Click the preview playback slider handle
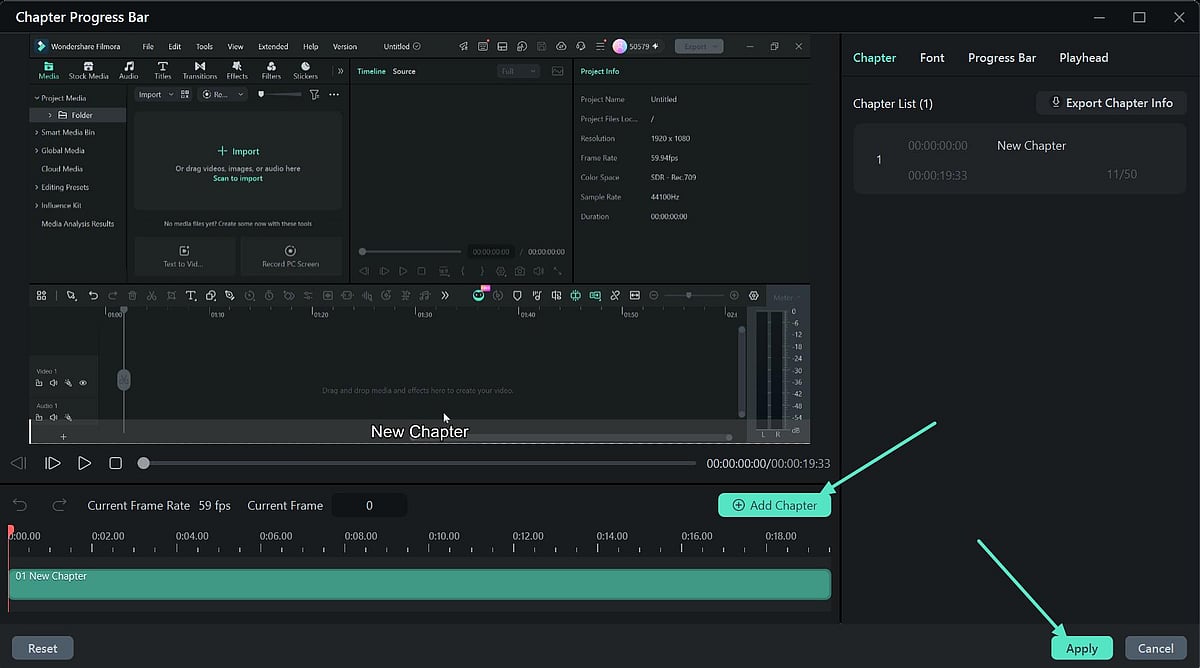The image size is (1200, 668). pos(144,463)
